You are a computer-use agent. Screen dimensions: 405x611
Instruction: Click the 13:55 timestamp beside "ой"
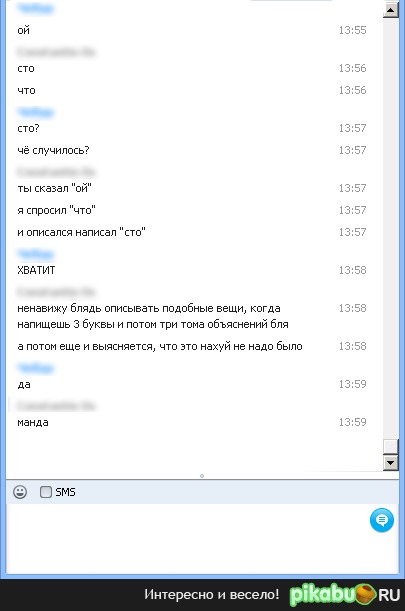pos(352,30)
